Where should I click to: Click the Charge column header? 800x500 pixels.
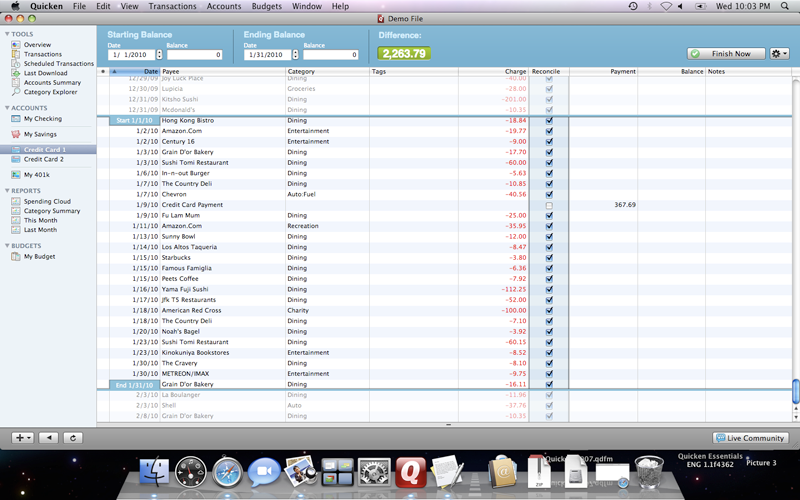tap(493, 71)
